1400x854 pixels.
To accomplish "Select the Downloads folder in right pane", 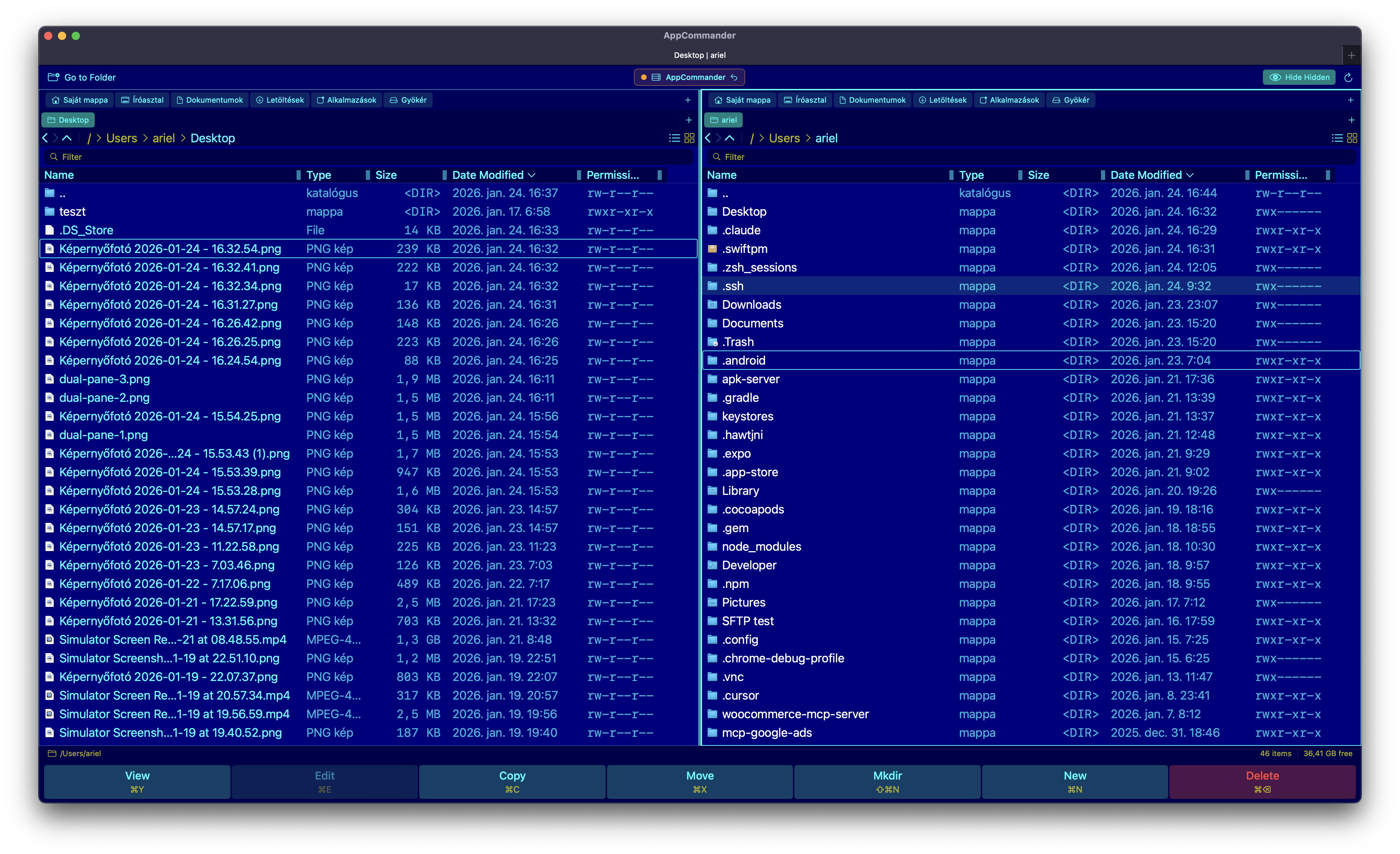I will (751, 305).
